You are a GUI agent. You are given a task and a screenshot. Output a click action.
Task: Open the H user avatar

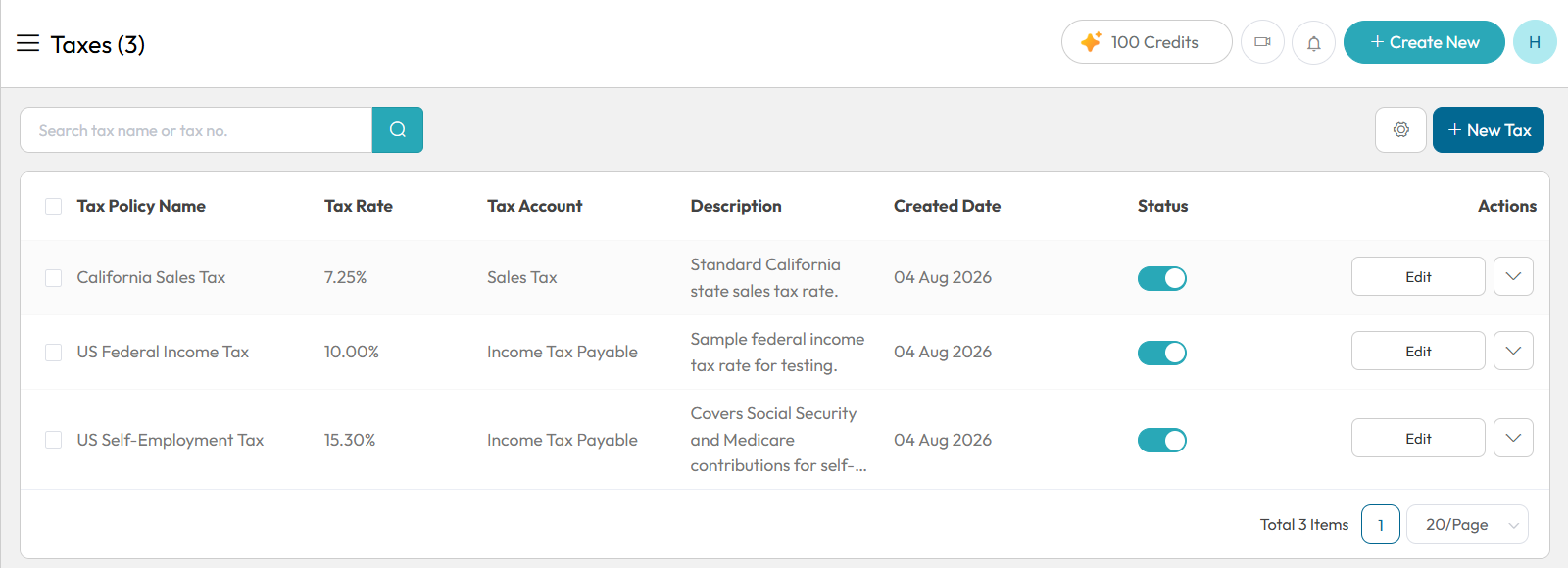pos(1535,42)
